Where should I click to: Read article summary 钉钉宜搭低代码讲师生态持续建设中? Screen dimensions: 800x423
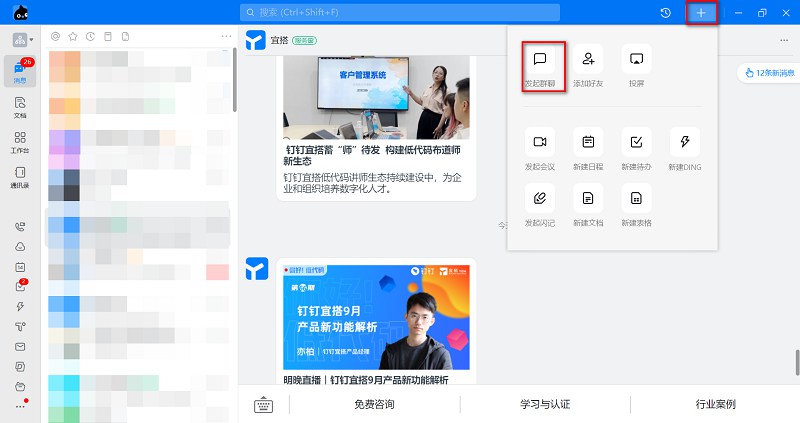pyautogui.click(x=372, y=183)
